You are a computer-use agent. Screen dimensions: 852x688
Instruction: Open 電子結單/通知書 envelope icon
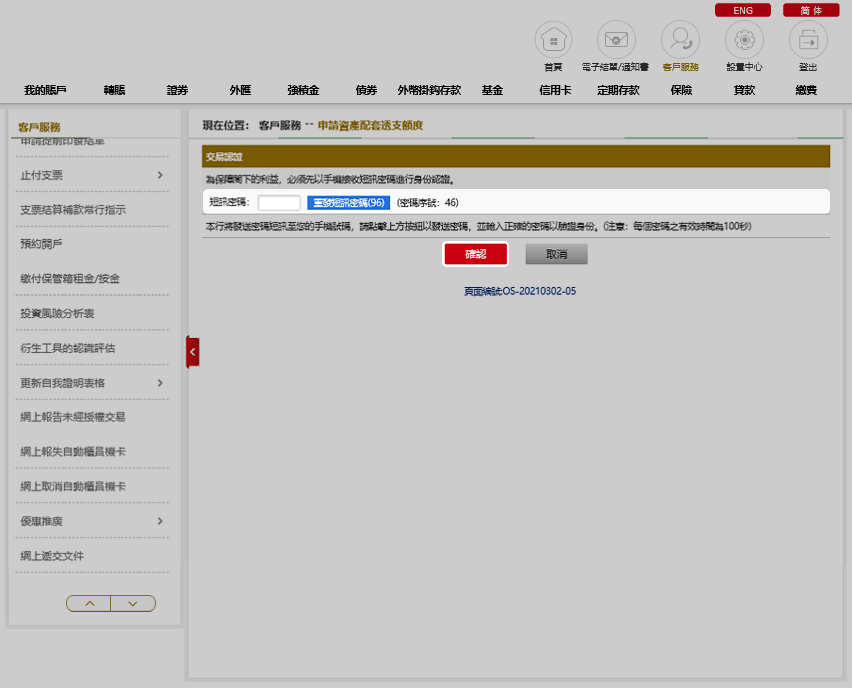pos(616,40)
